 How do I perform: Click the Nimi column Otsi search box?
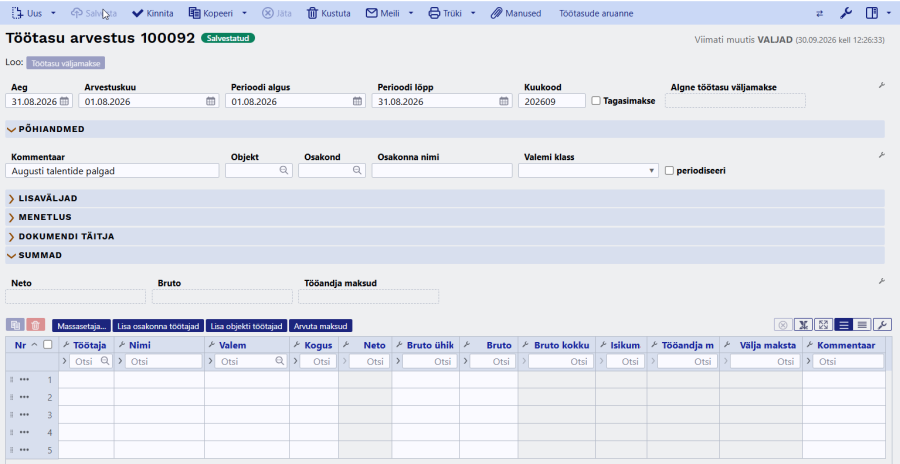[164, 361]
